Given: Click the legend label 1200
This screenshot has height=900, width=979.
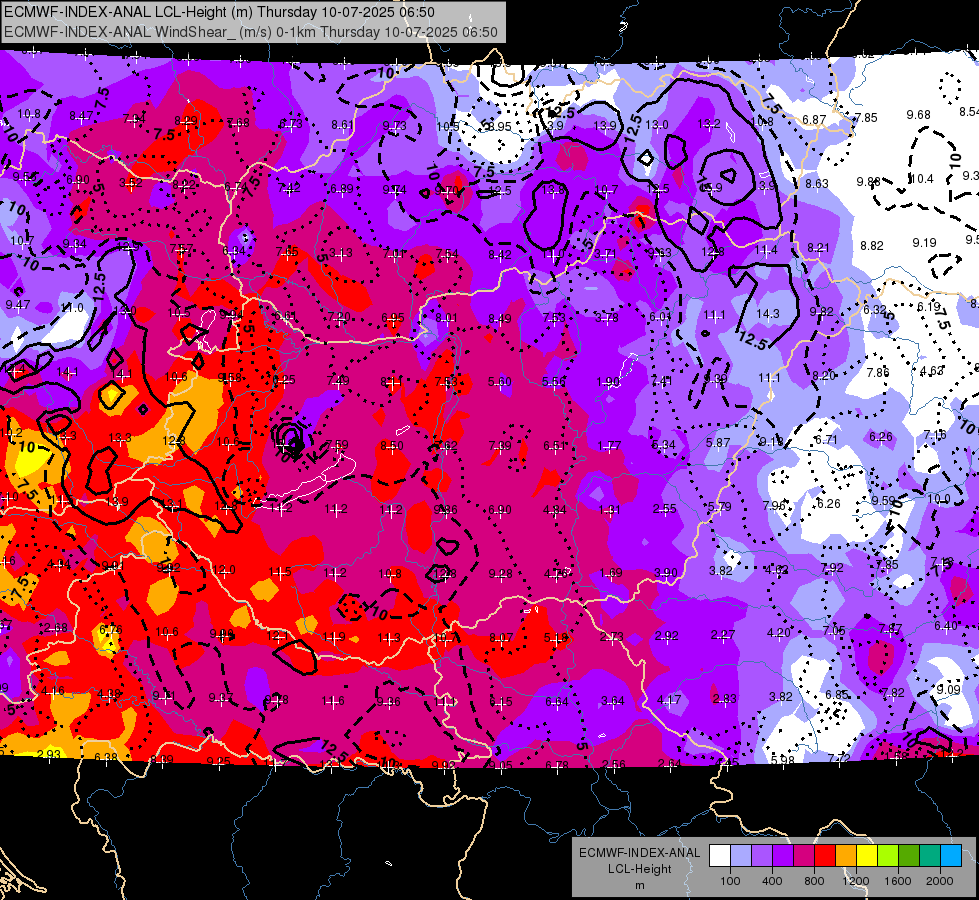Looking at the screenshot, I should click(x=855, y=881).
